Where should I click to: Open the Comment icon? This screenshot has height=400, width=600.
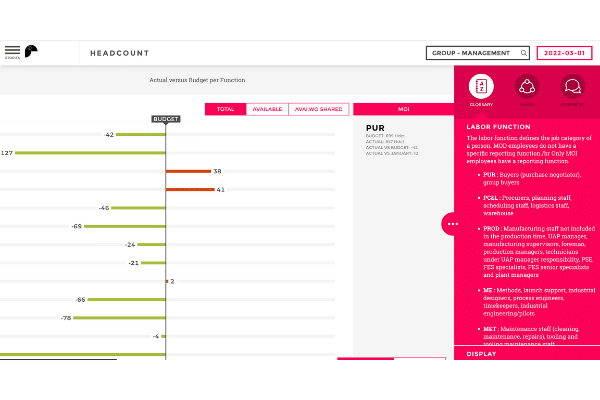click(572, 87)
